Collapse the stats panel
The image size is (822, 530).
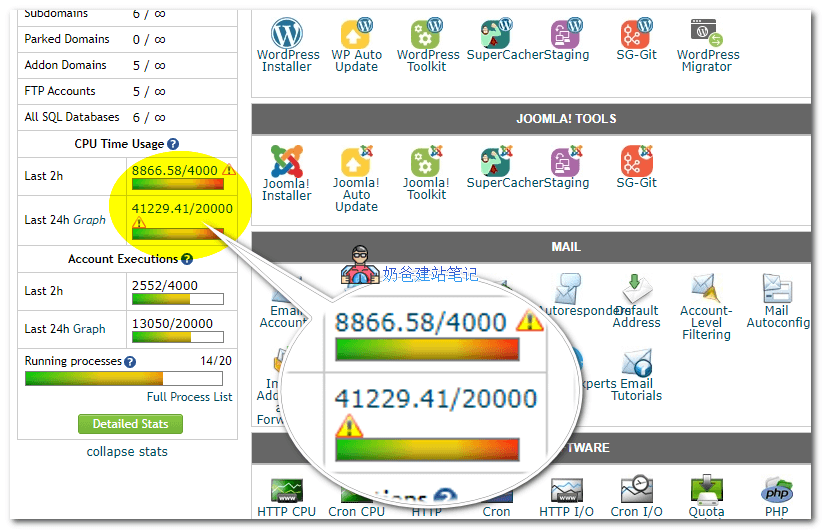(127, 452)
